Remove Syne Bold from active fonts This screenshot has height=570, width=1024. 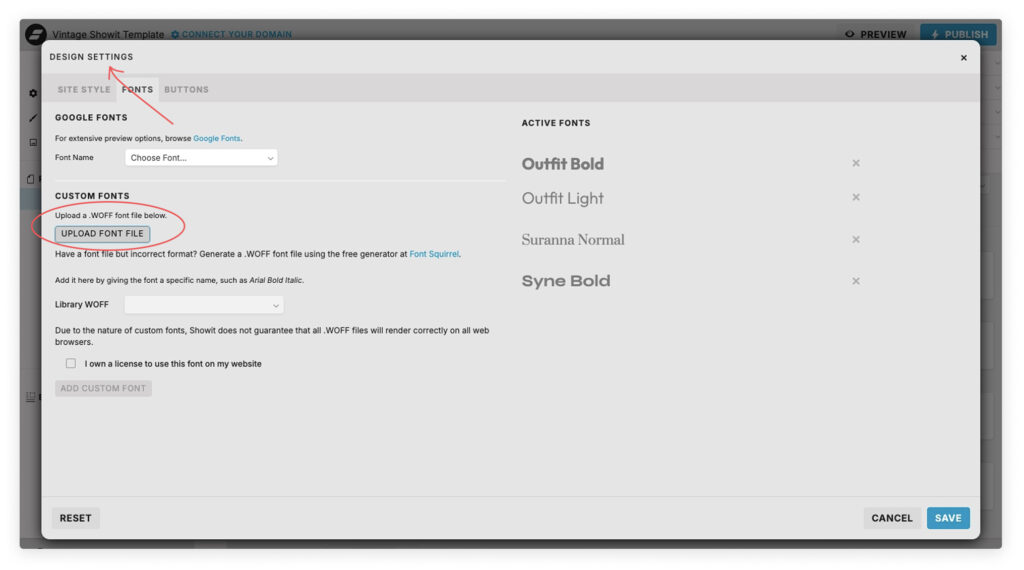856,281
